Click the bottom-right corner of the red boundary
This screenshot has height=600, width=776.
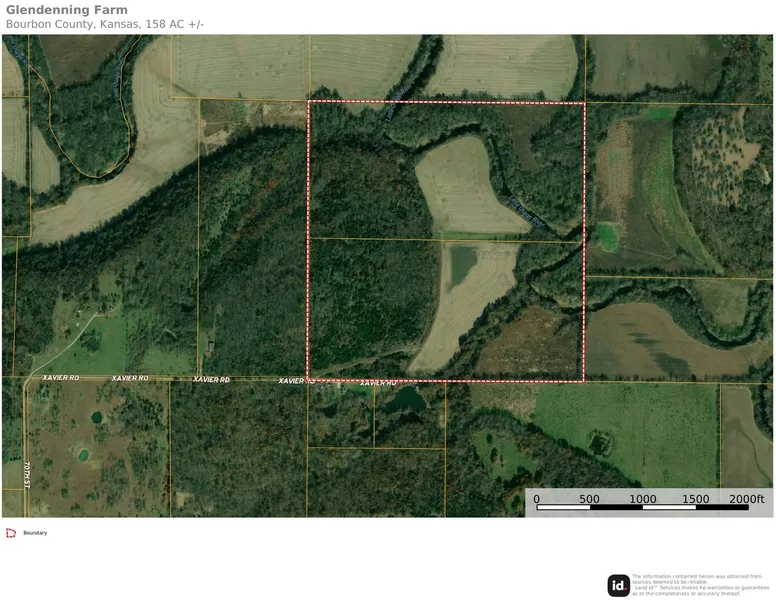tap(583, 381)
